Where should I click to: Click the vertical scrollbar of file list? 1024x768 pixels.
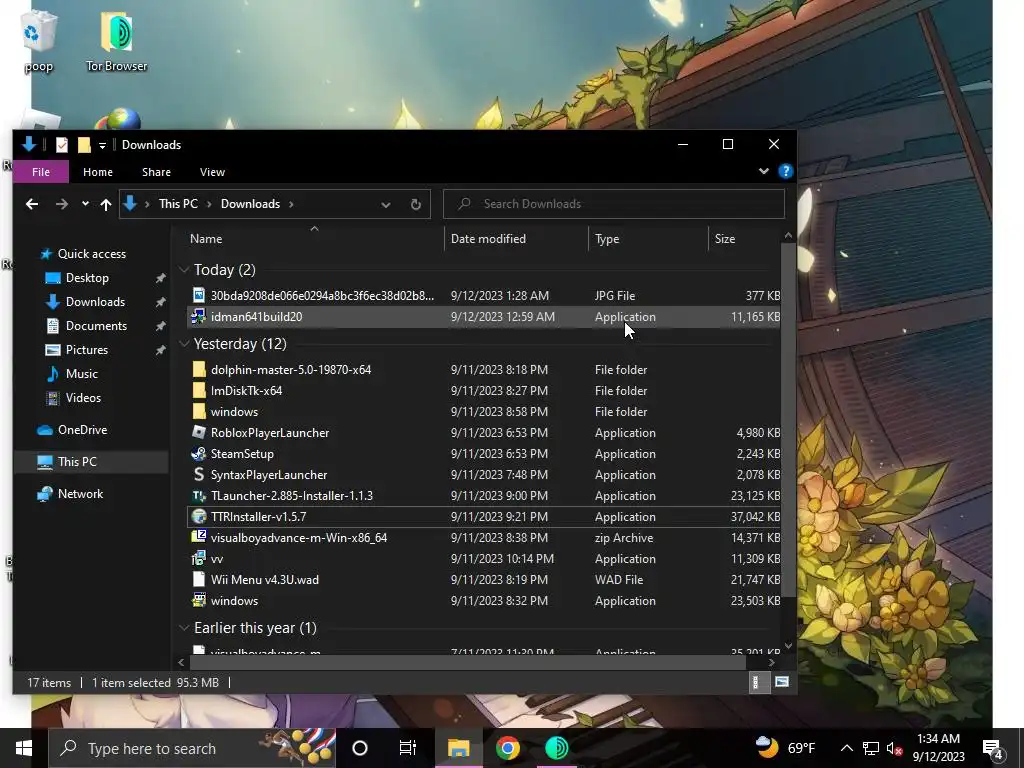pos(788,421)
